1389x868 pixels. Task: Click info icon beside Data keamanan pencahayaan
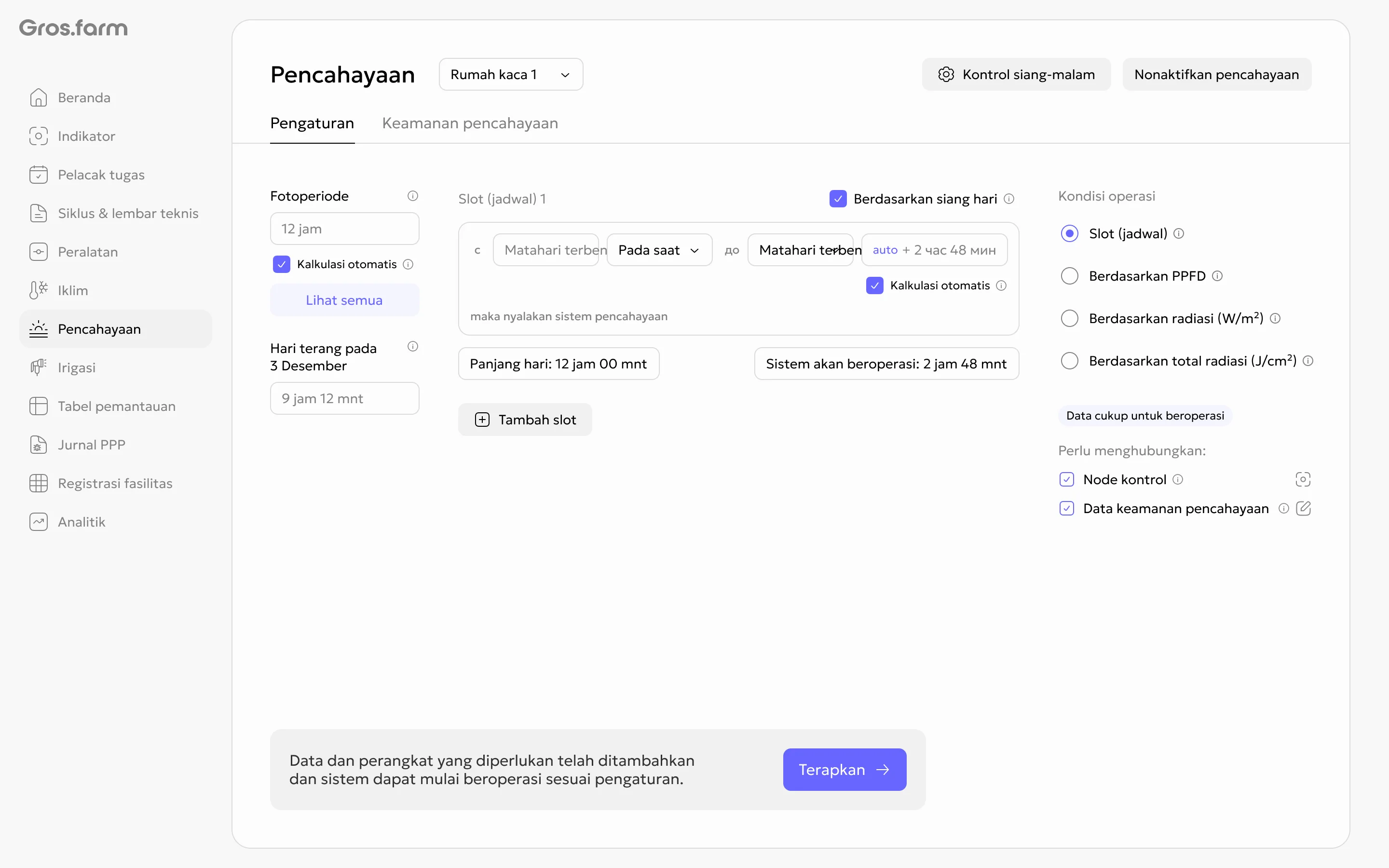[x=1284, y=508]
